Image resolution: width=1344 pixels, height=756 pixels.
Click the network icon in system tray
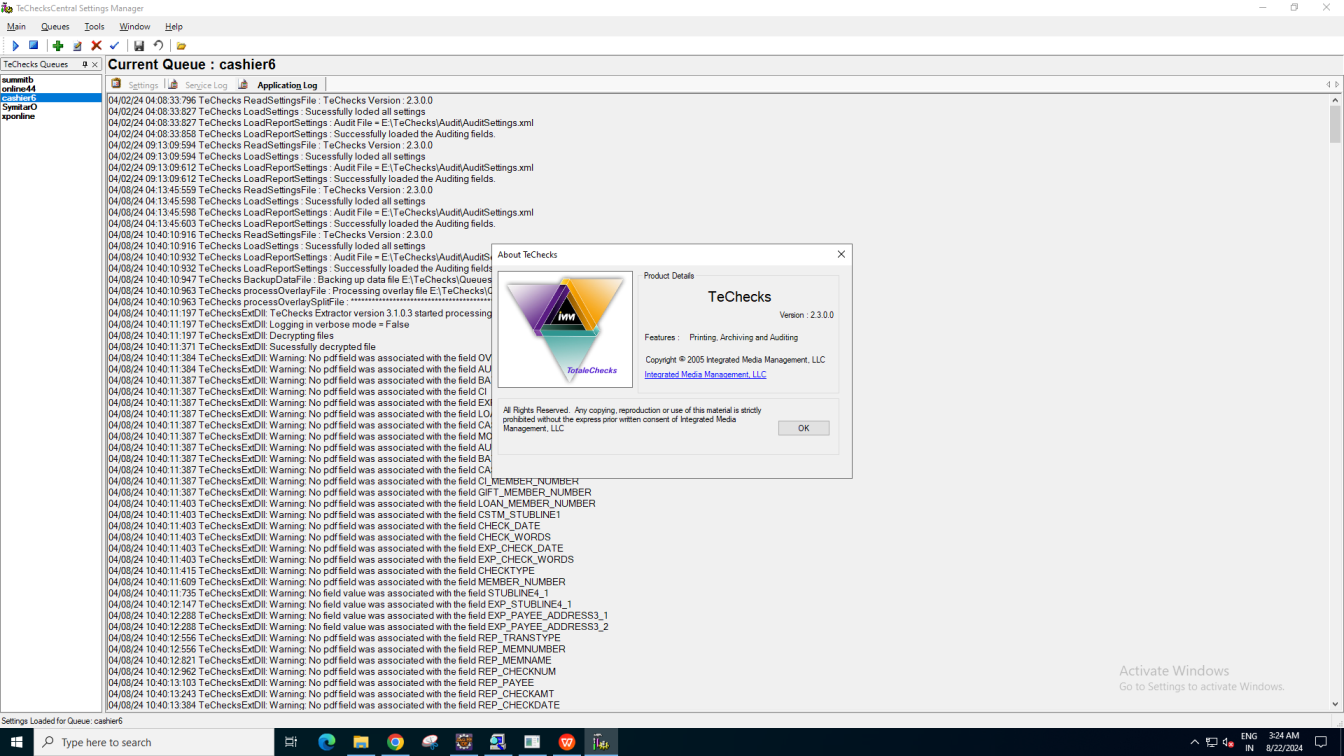pos(1211,742)
